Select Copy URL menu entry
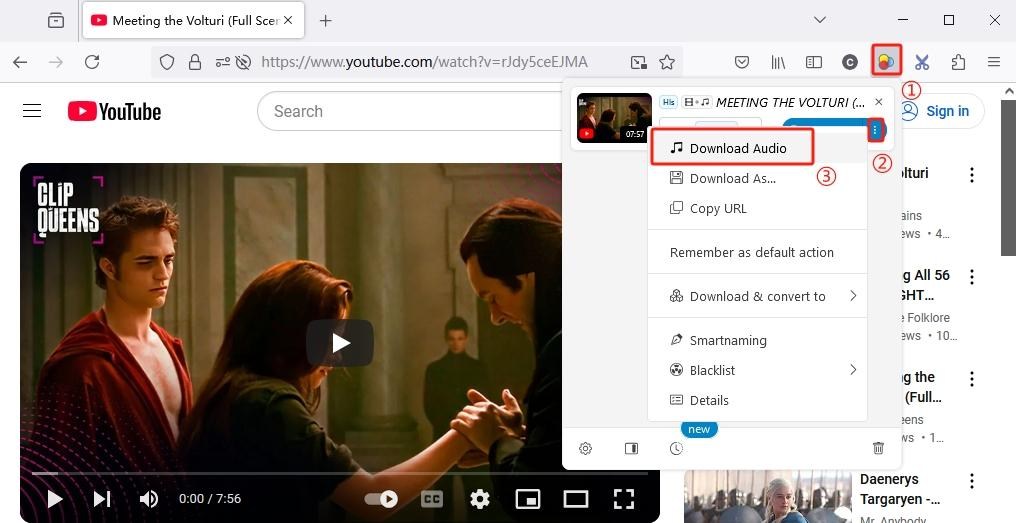Viewport: 1016px width, 523px height. coord(757,208)
